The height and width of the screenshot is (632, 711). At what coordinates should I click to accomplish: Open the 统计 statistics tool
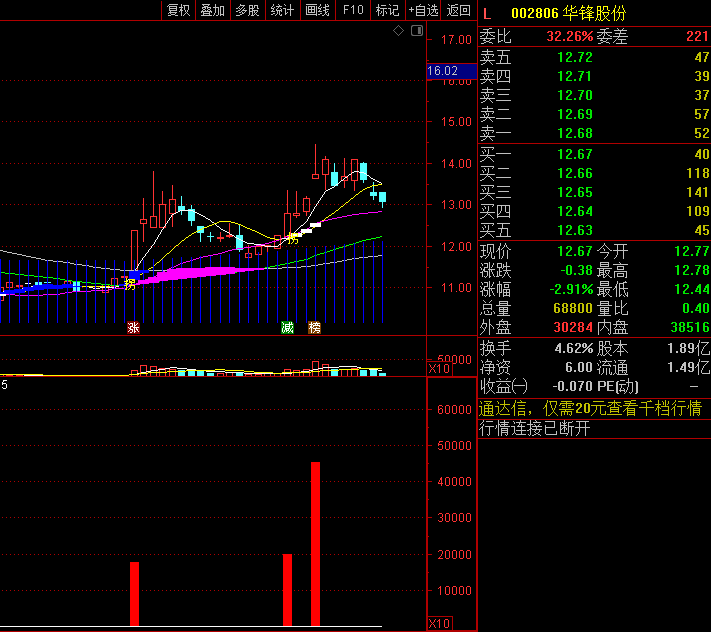point(282,10)
